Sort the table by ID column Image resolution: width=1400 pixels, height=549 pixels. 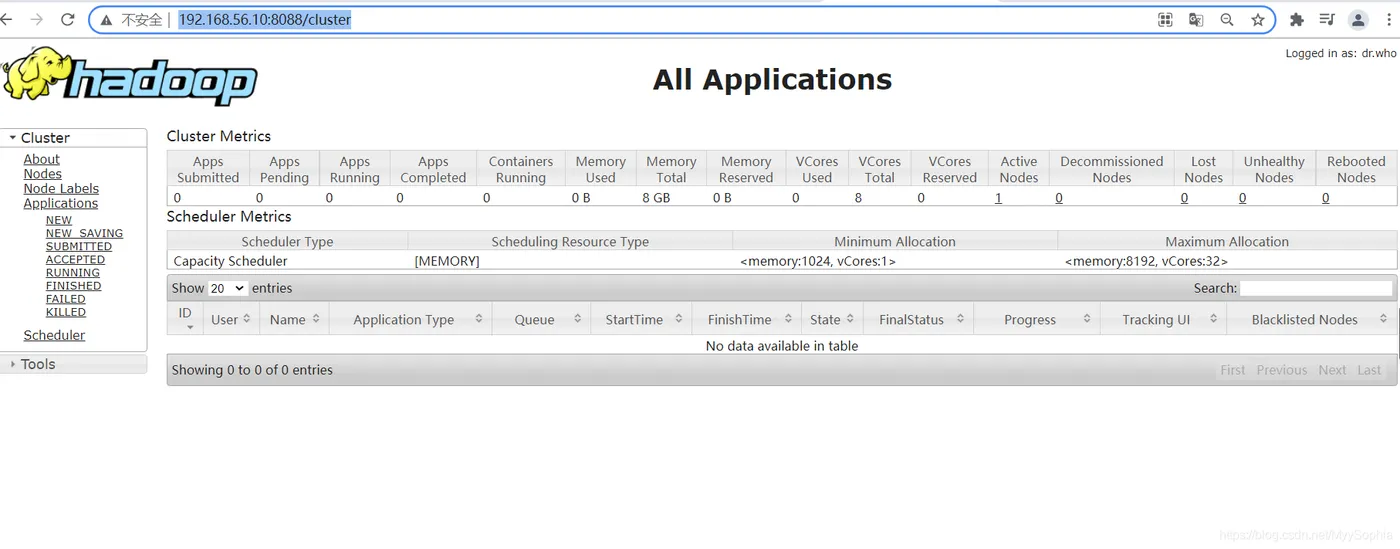(x=185, y=319)
